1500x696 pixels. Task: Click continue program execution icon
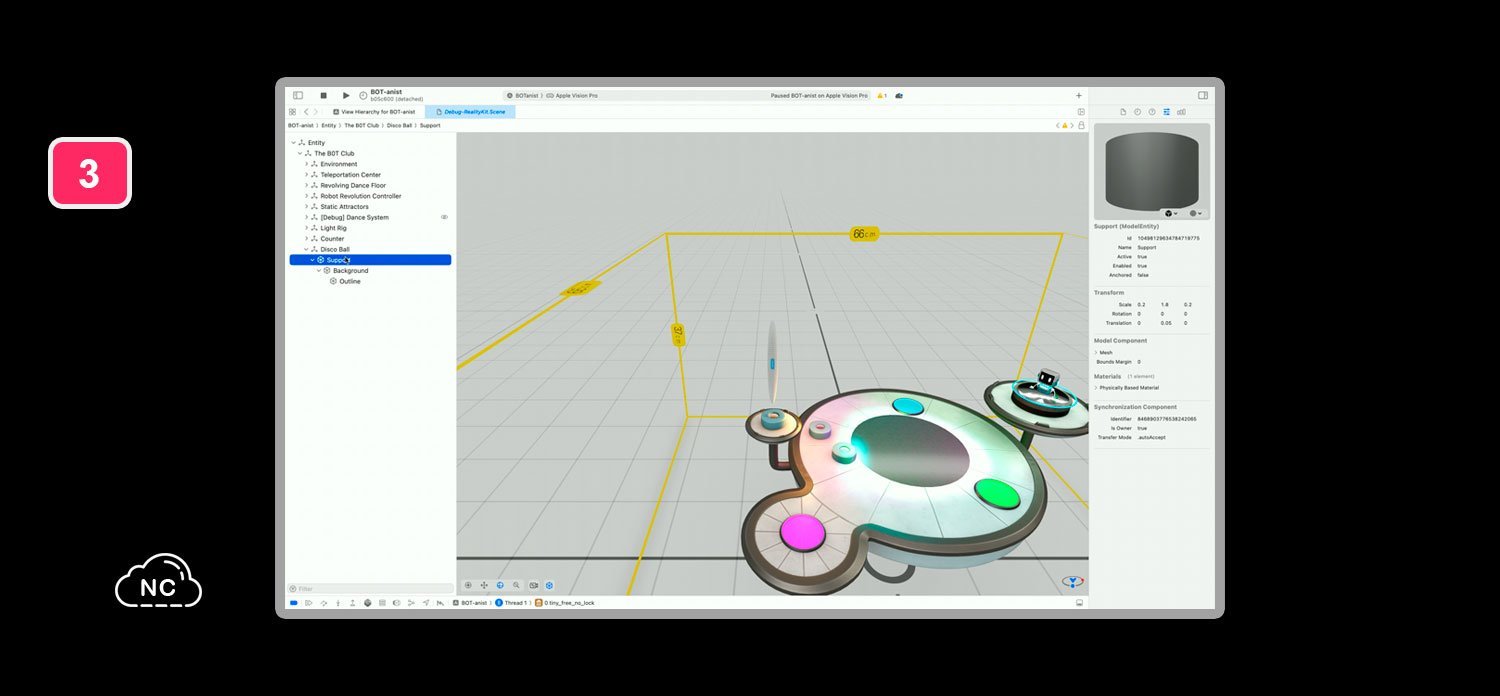[309, 603]
